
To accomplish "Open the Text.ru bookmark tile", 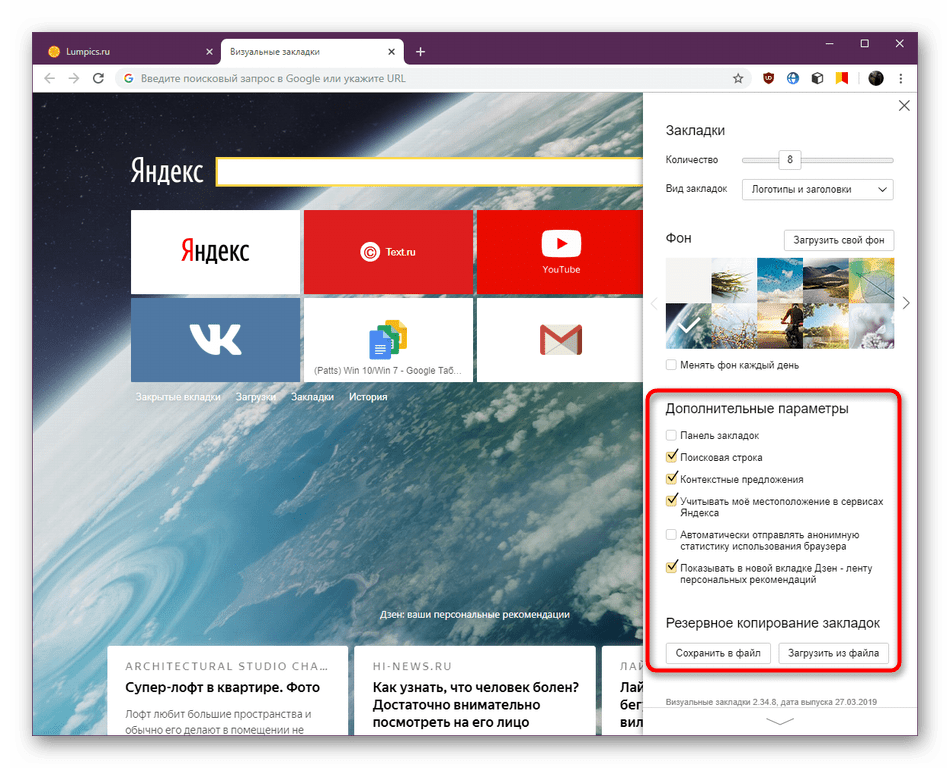I will pos(388,252).
